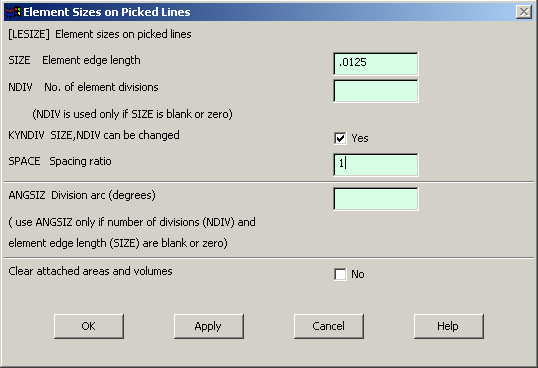Click the ANSYS icon in title bar
Image resolution: width=538 pixels, height=368 pixels.
click(x=14, y=12)
